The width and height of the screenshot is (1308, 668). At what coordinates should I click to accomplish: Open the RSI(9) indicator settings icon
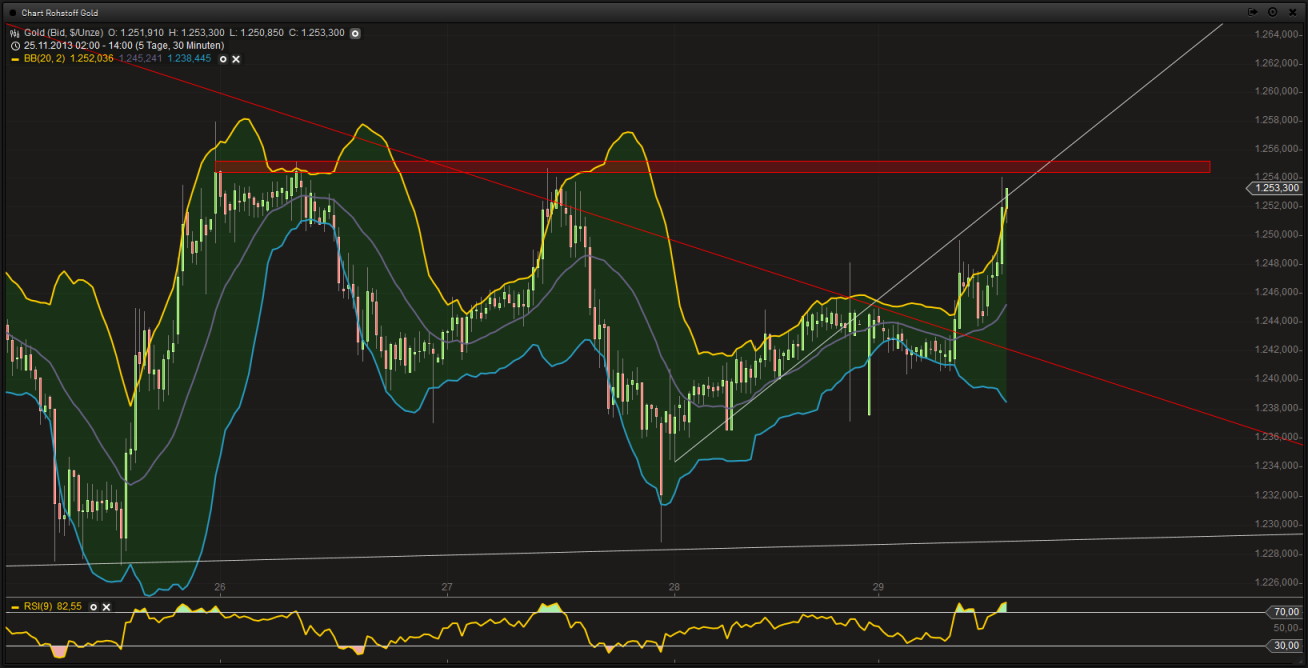[x=93, y=607]
